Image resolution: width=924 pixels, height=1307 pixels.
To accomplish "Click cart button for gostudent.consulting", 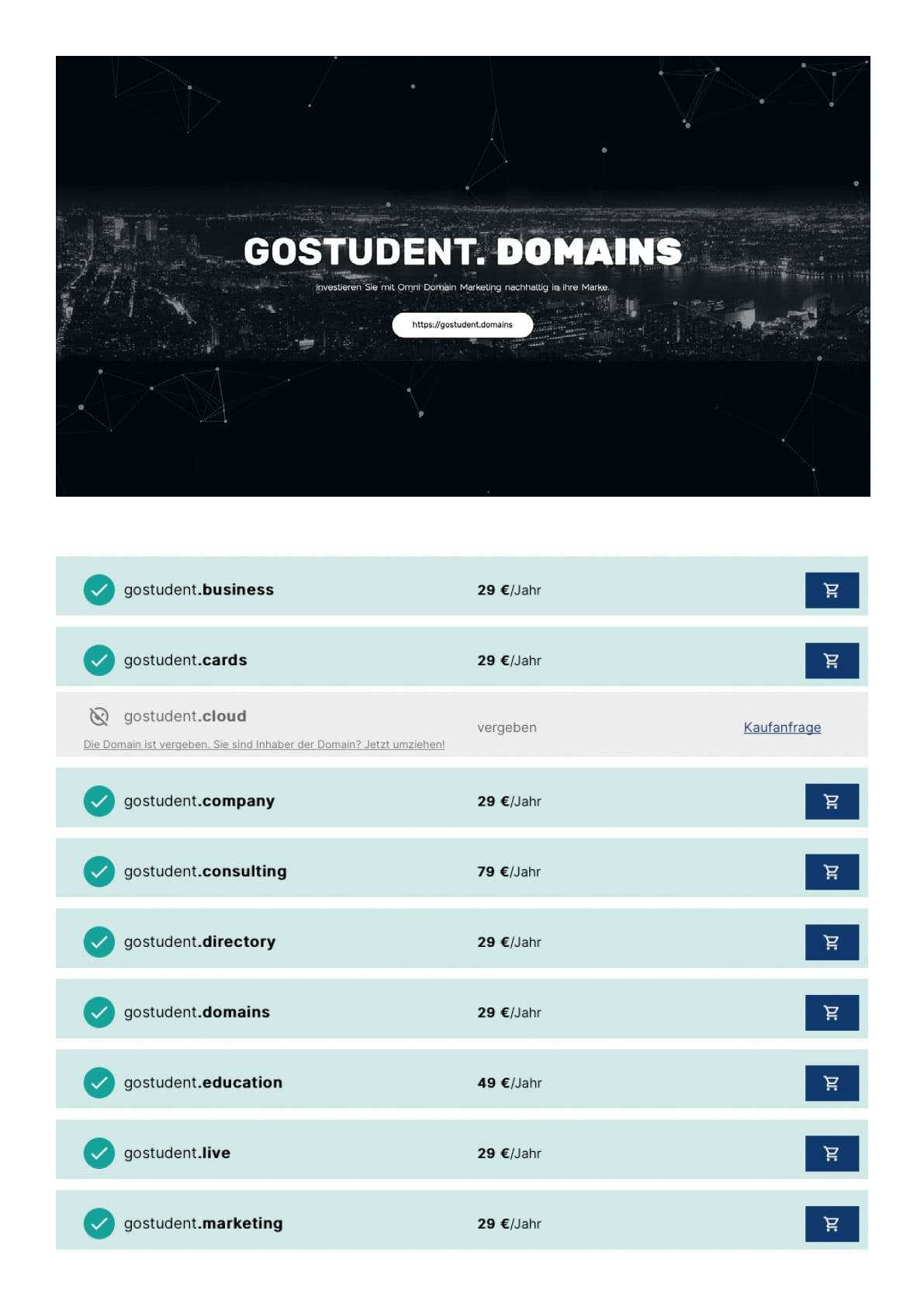I will coord(831,872).
